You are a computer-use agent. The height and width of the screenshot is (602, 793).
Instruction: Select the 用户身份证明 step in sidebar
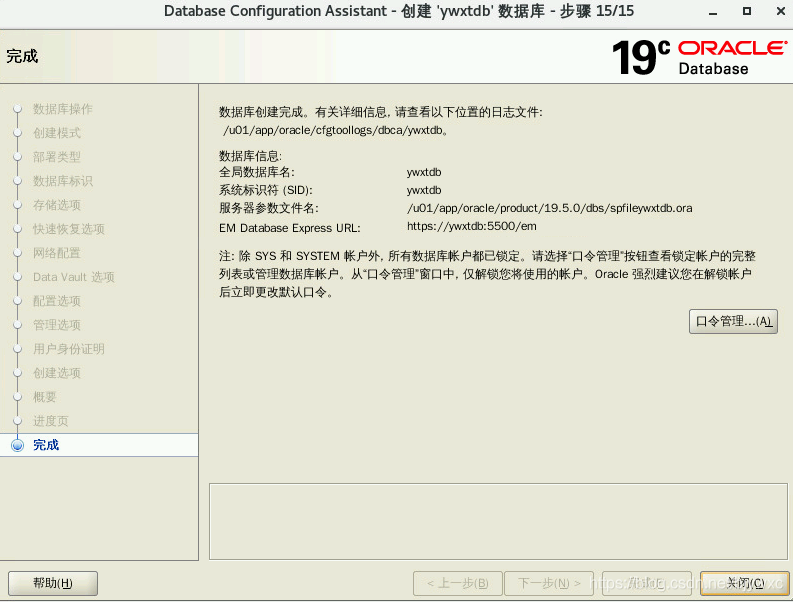pyautogui.click(x=69, y=349)
